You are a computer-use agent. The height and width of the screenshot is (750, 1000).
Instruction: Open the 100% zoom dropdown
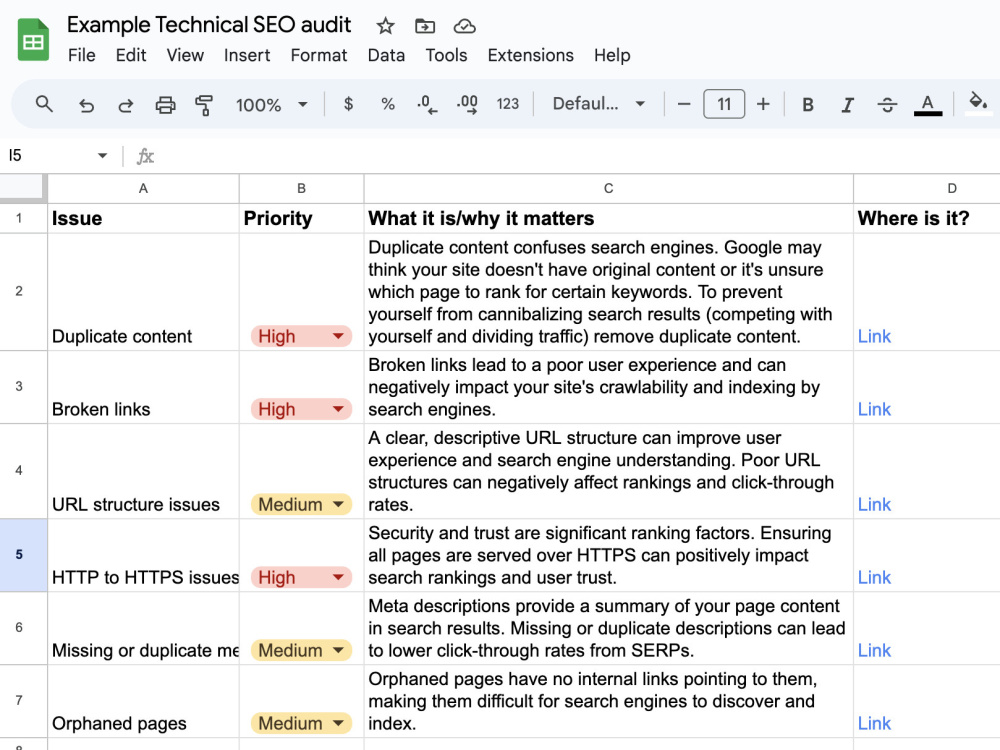272,105
